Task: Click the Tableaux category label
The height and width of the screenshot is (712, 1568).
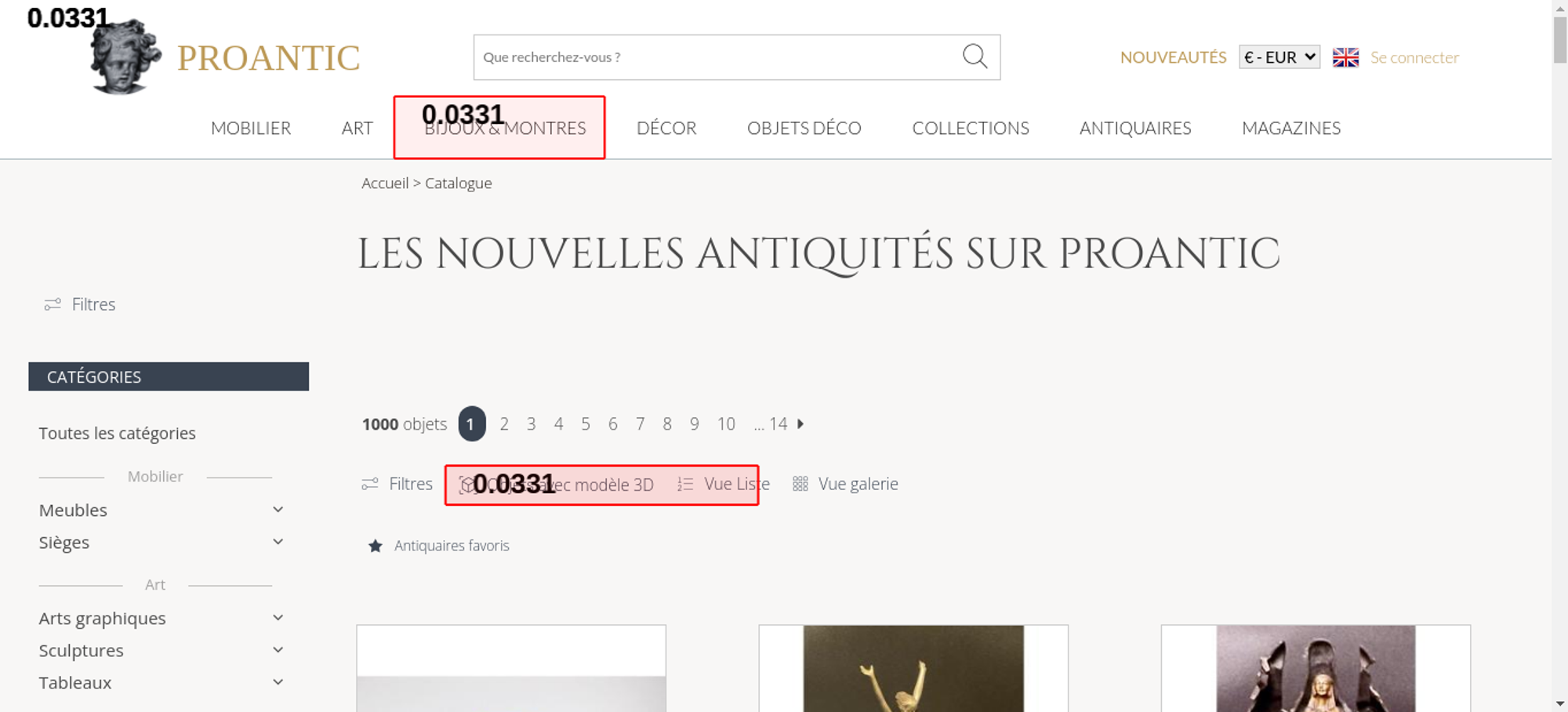Action: pos(75,683)
